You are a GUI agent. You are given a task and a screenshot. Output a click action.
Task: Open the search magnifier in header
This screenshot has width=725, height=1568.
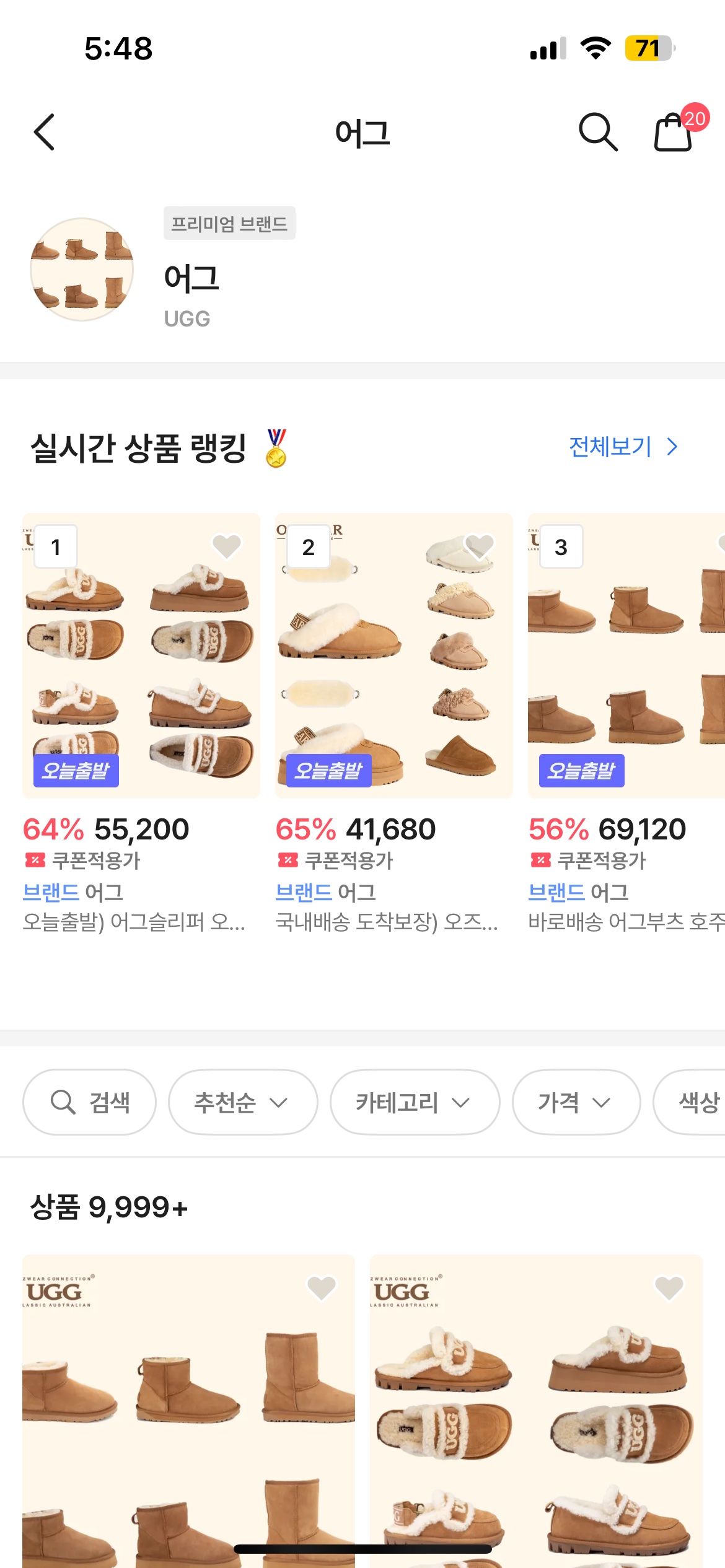pos(597,132)
